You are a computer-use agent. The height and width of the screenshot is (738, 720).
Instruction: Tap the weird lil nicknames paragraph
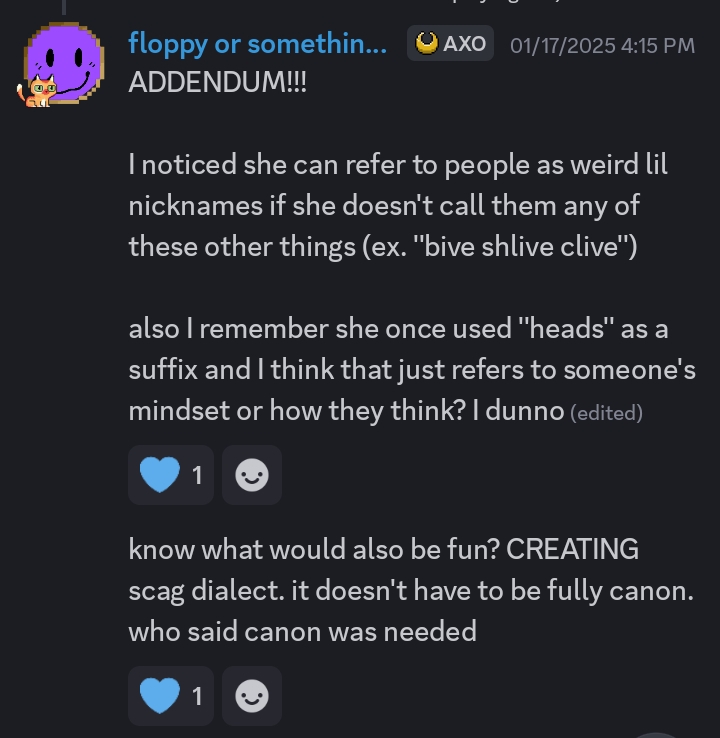click(x=398, y=205)
